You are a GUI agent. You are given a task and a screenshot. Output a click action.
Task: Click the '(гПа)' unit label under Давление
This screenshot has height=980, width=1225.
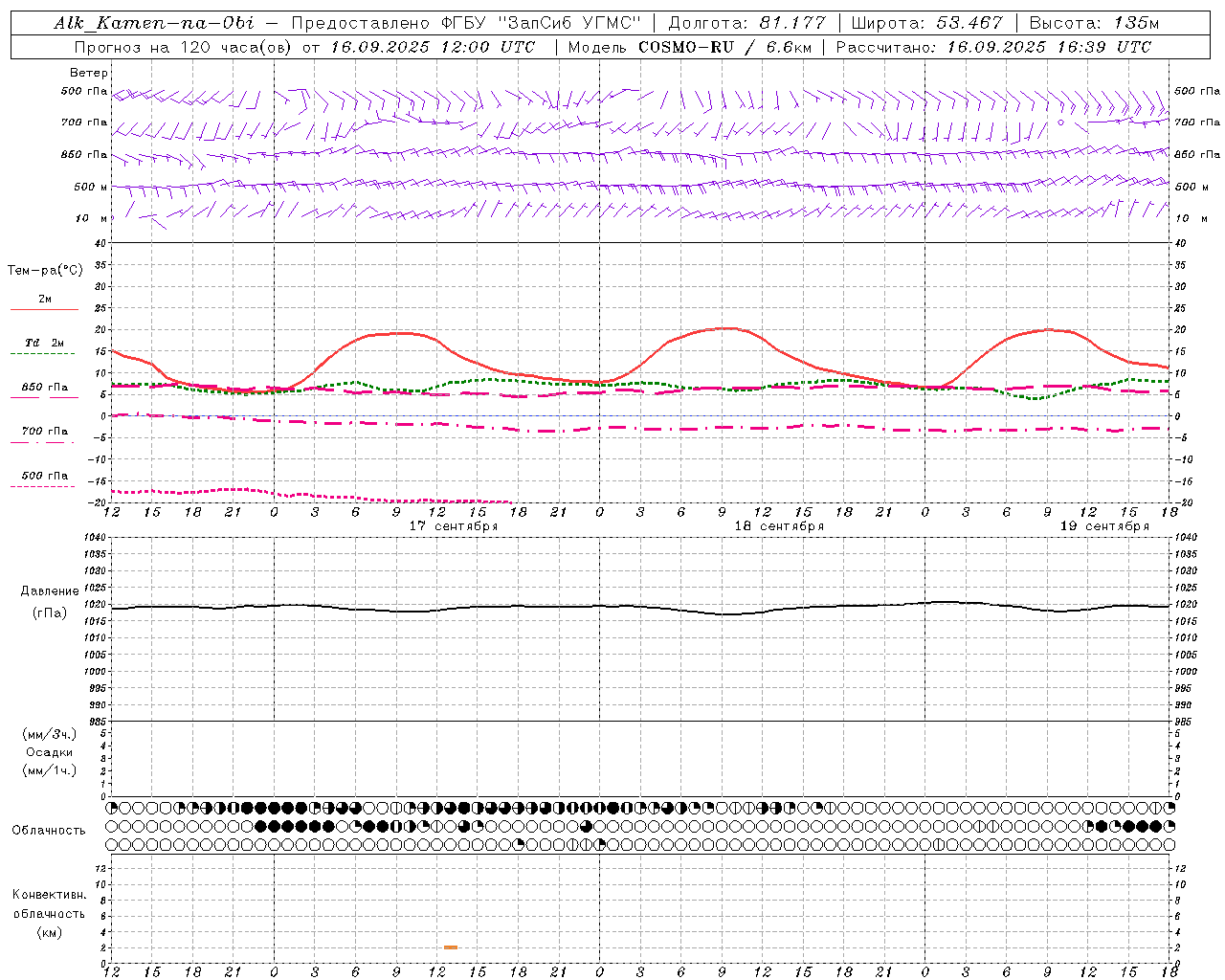coord(50,612)
